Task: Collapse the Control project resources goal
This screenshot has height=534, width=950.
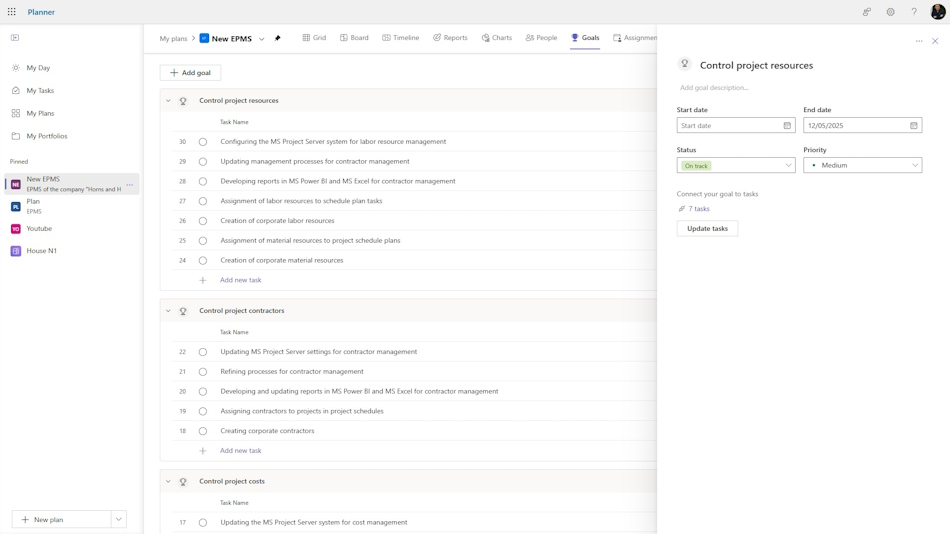Action: (x=168, y=101)
